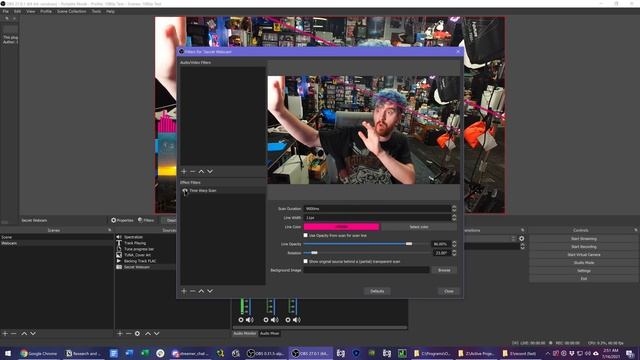640x360 pixels.
Task: Move audio/video filter down with the arrow
Action: tap(210, 171)
